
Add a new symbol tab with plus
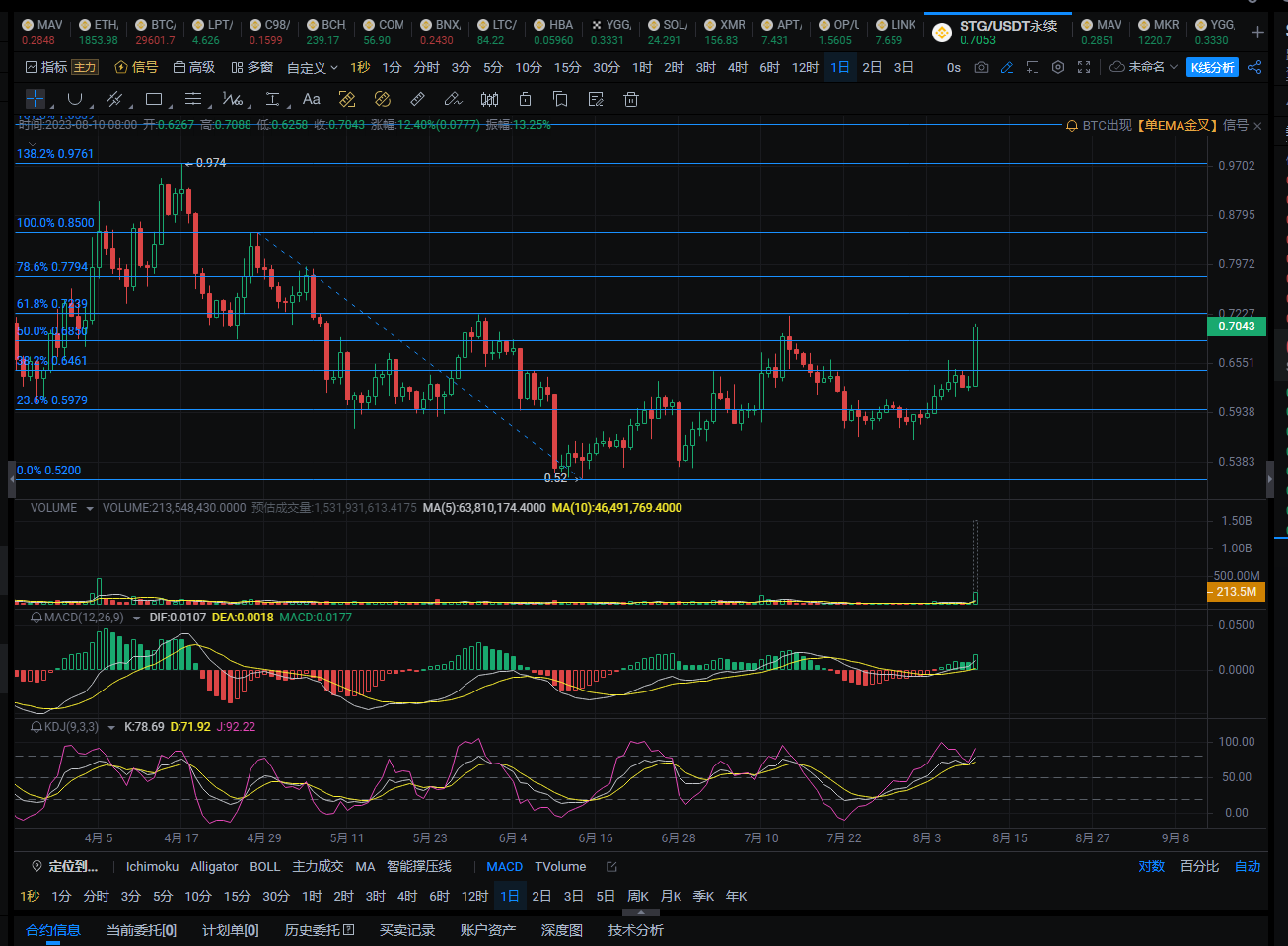coord(1257,33)
